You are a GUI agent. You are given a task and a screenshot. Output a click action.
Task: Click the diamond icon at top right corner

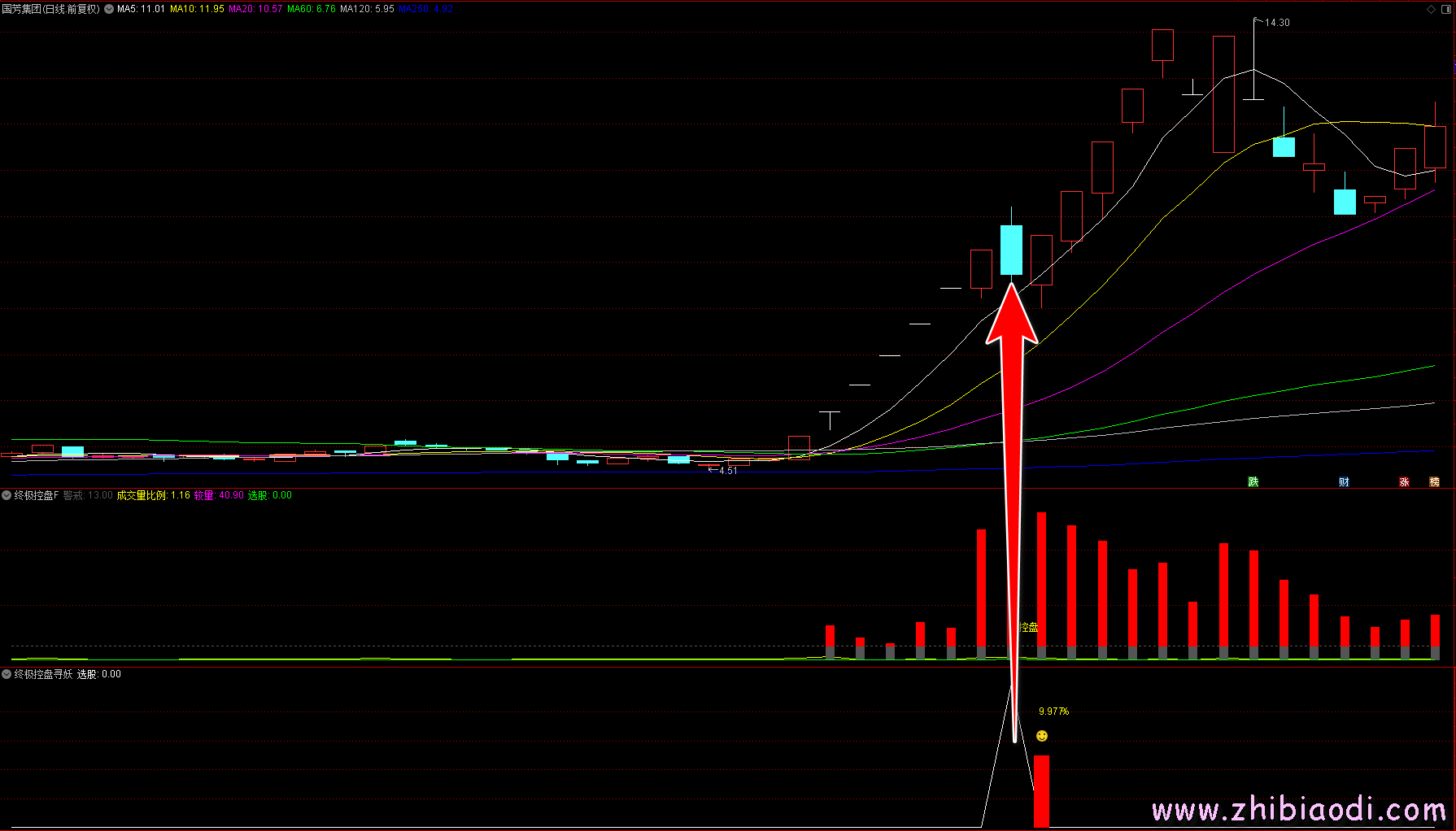(x=1432, y=9)
